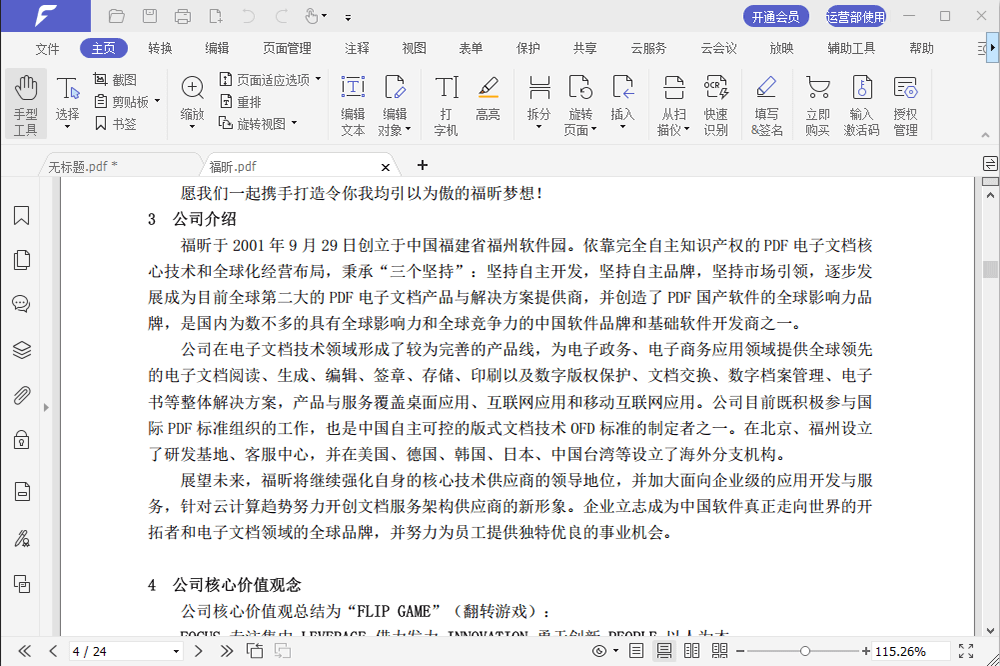Switch to continuous page view mode
Viewport: 1000px width, 666px height.
point(664,651)
